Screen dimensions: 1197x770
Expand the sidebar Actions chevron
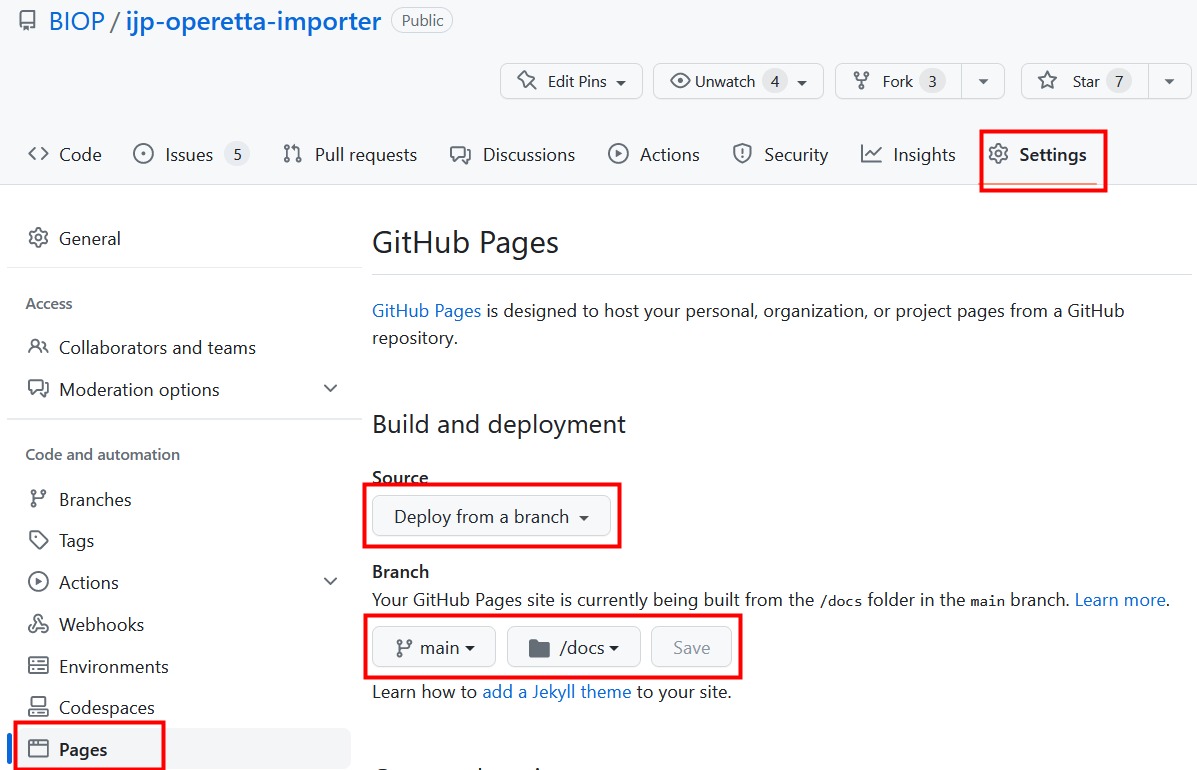click(331, 582)
